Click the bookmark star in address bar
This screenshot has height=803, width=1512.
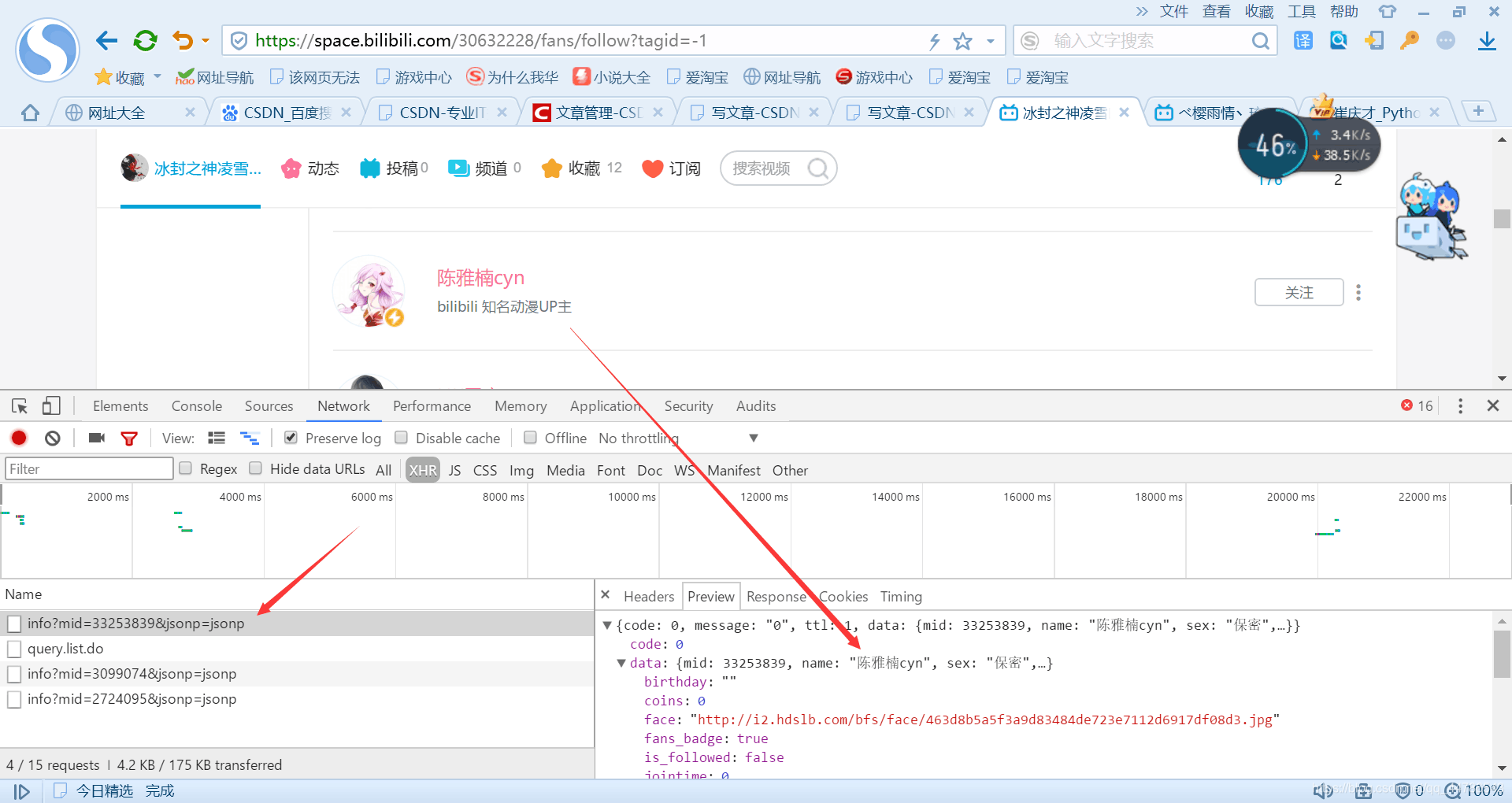(962, 41)
